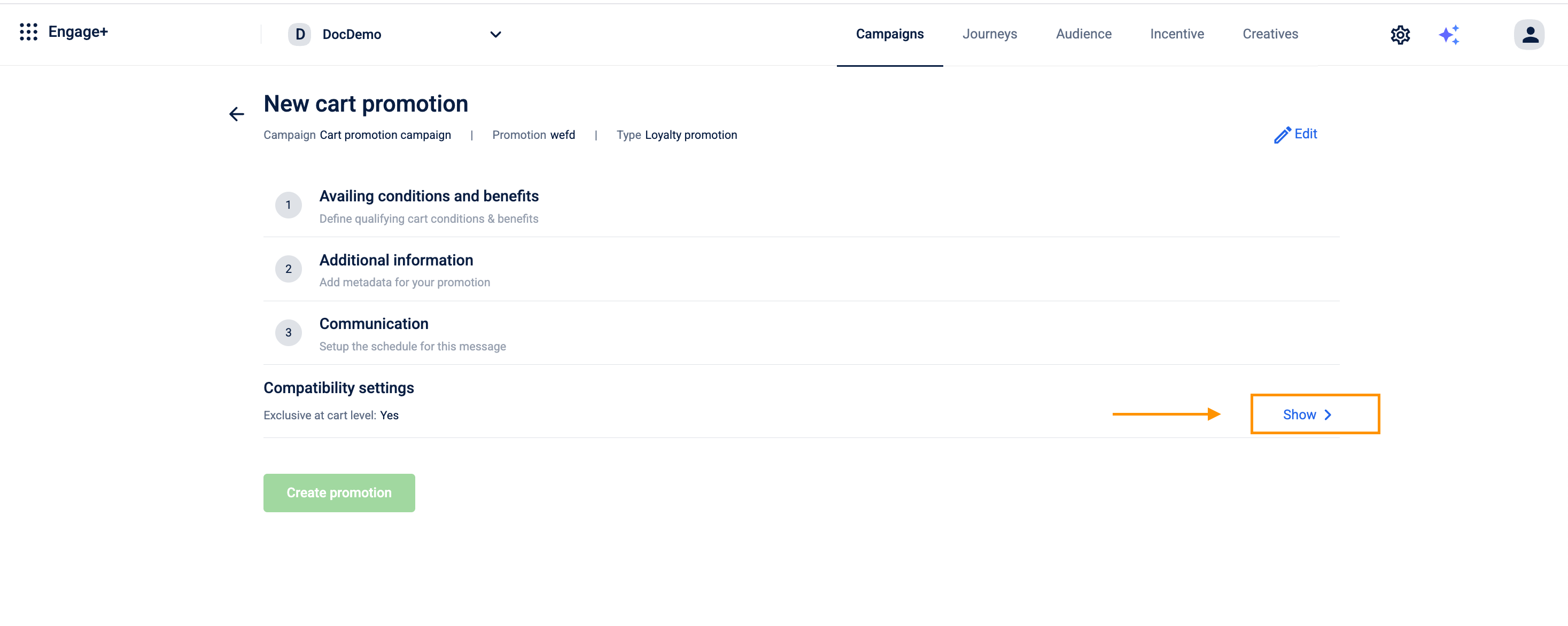Open the Communication step section
This screenshot has width=1568, height=626.
pos(373,324)
